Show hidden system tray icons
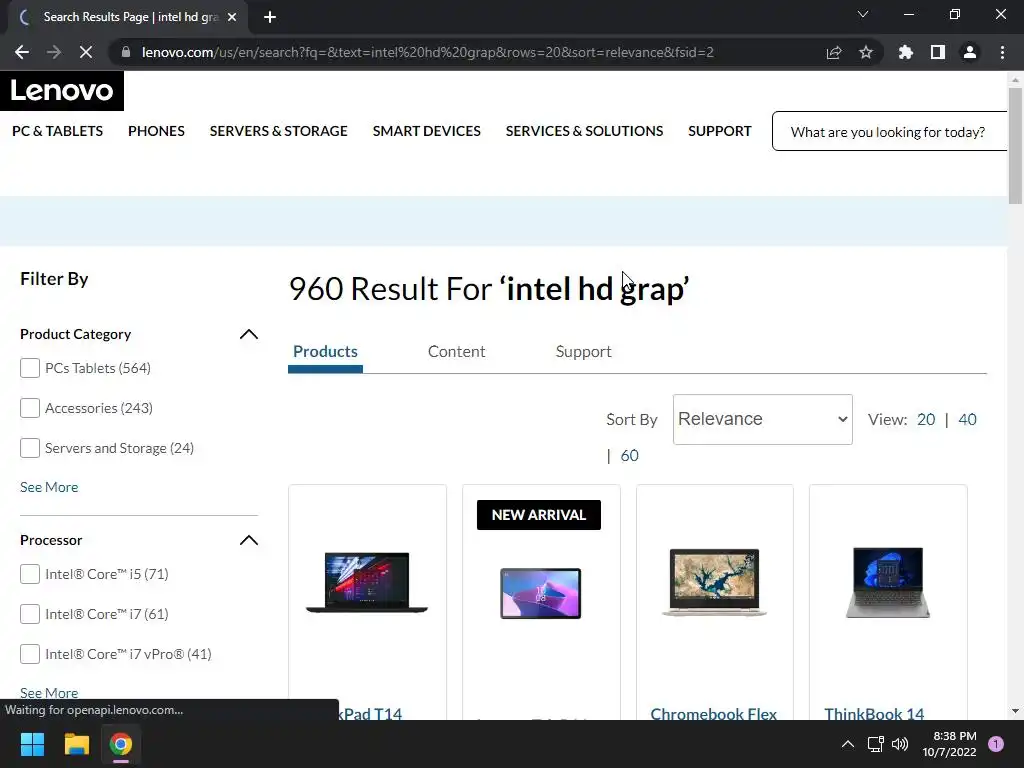Image resolution: width=1024 pixels, height=768 pixels. coord(848,744)
